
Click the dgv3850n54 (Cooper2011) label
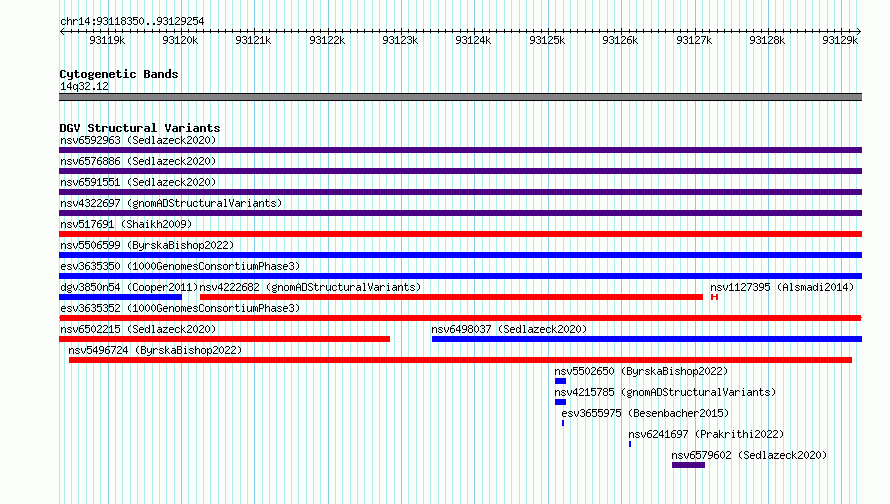(129, 287)
